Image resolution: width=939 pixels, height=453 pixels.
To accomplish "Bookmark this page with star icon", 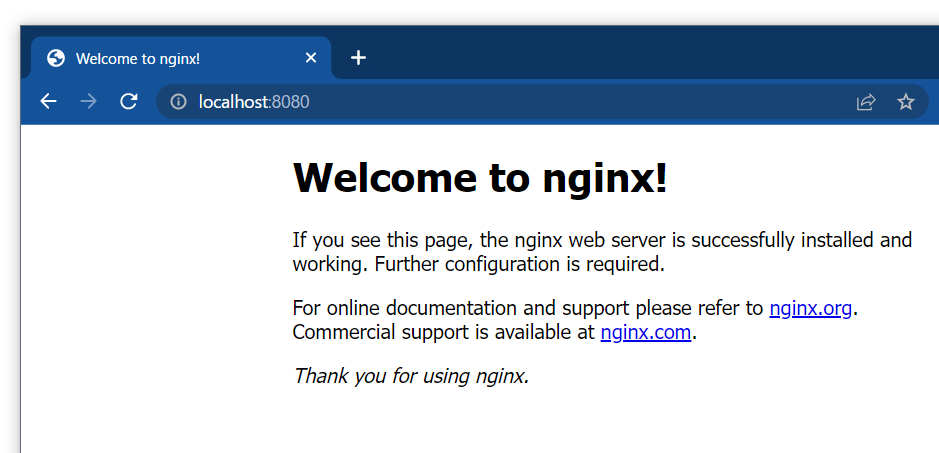I will 905,102.
